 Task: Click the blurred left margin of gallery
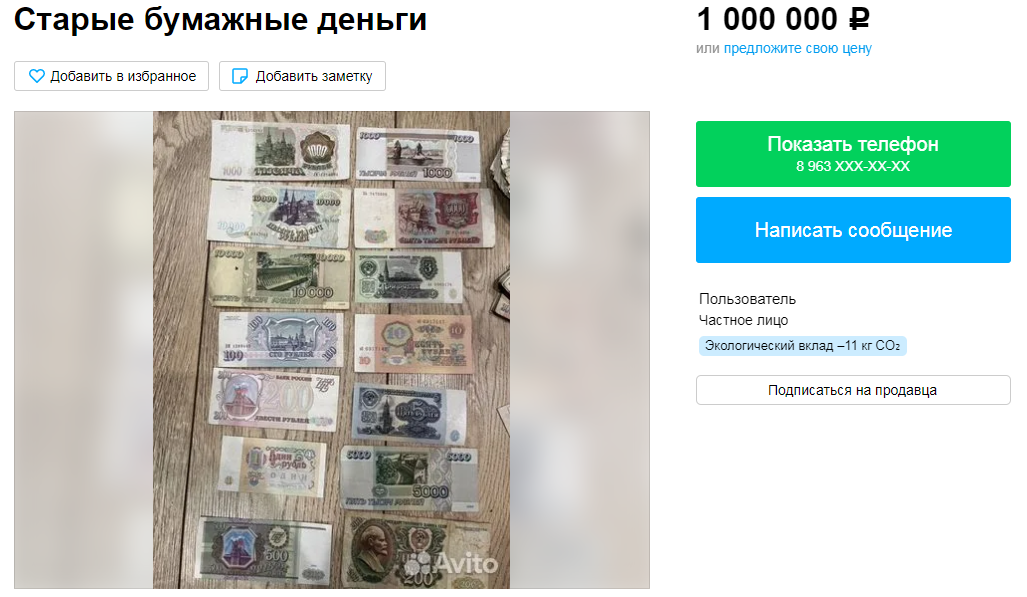[x=84, y=350]
